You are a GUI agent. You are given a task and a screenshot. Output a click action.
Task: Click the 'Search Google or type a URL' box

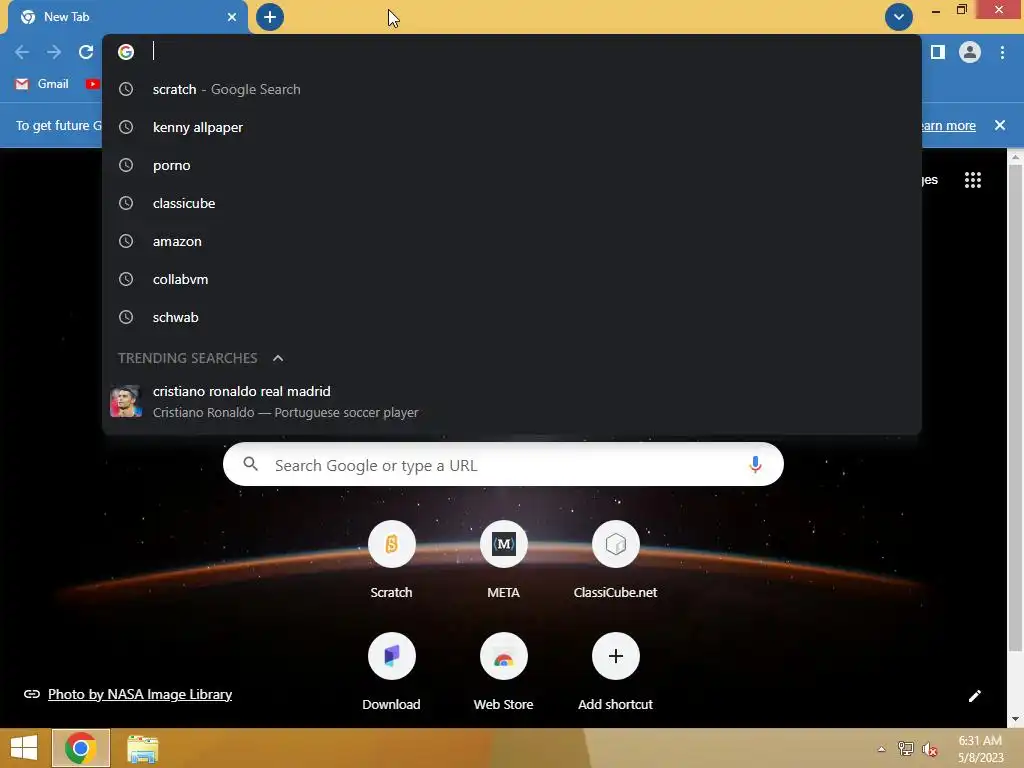coord(503,464)
